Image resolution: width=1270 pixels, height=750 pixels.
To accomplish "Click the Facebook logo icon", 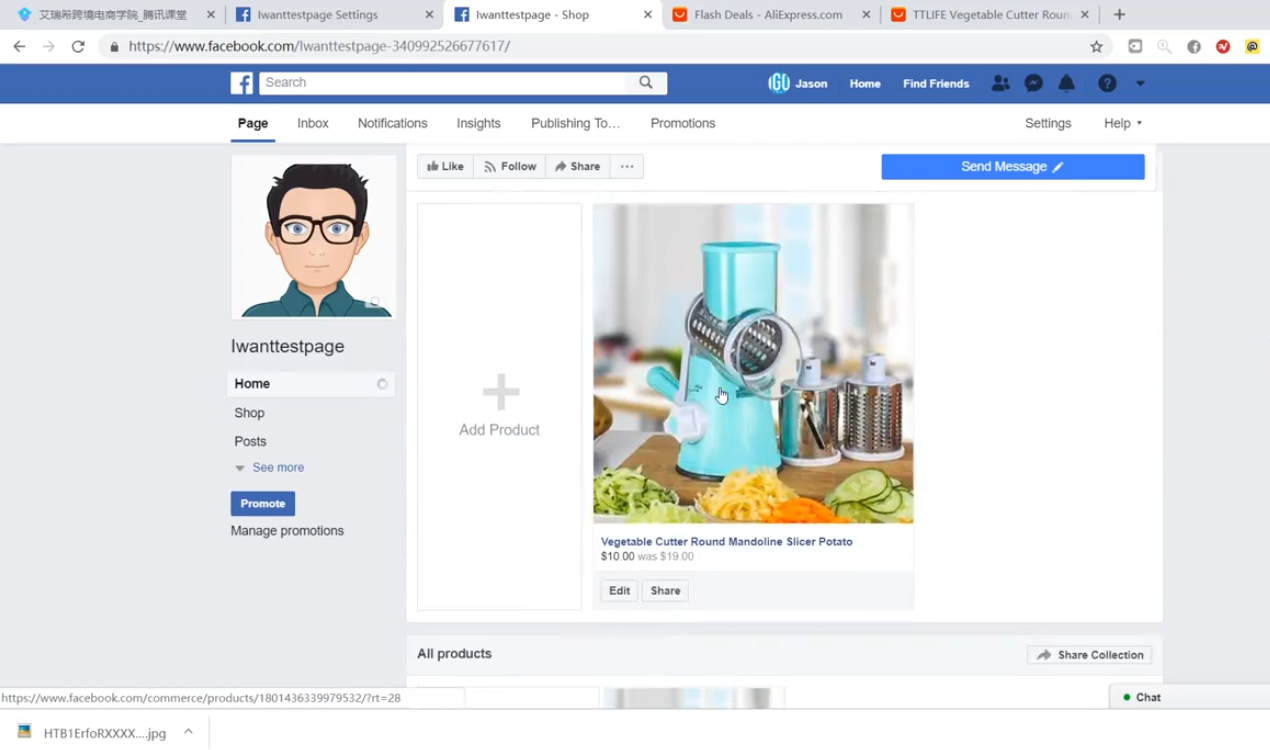I will coord(242,83).
